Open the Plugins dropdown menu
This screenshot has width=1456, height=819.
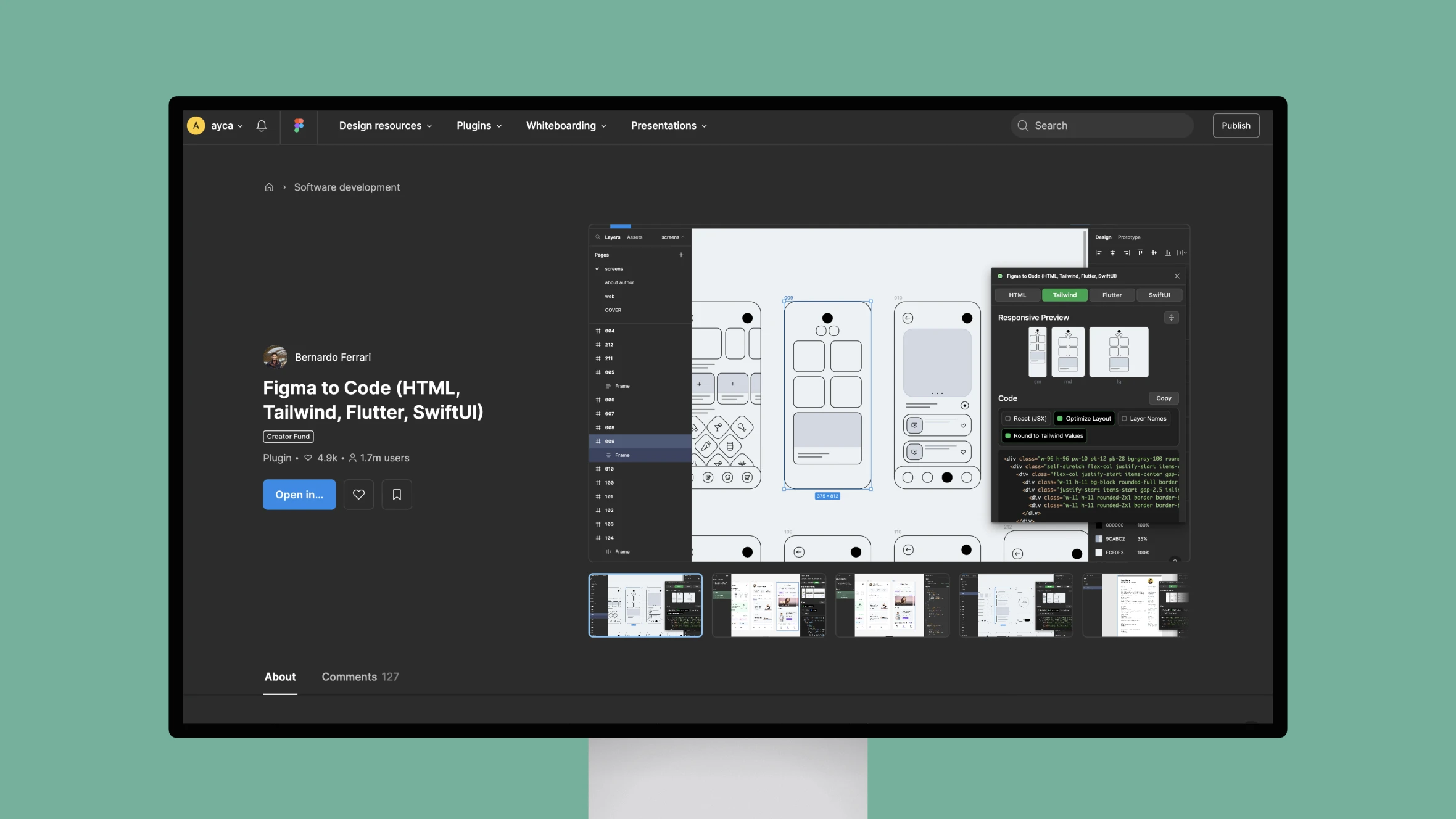pos(479,126)
